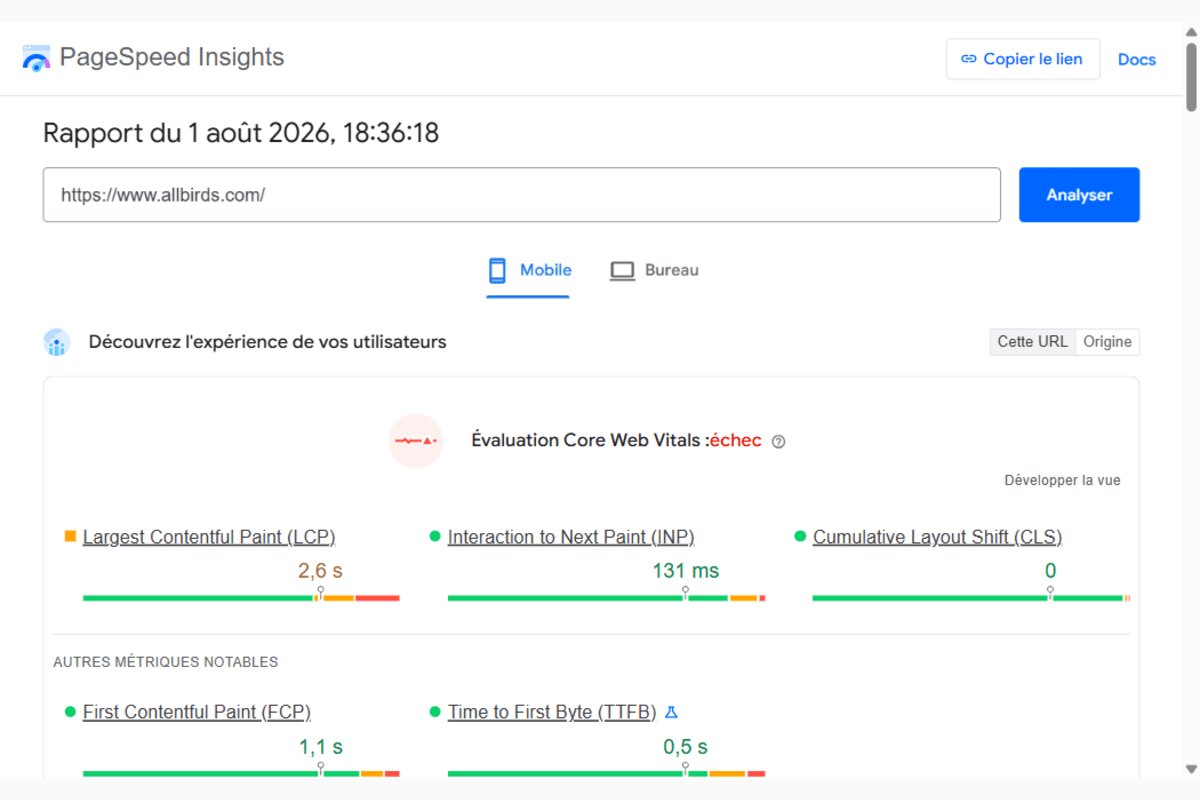Image resolution: width=1200 pixels, height=800 pixels.
Task: Click the LCP value 2,6 s
Action: click(x=320, y=571)
